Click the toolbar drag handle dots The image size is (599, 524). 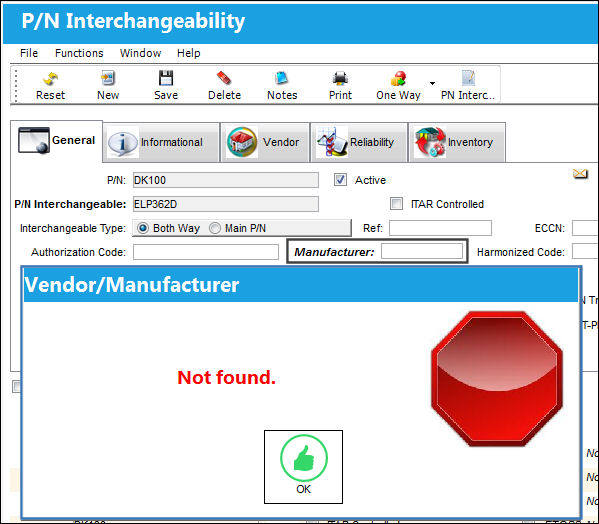[16, 86]
